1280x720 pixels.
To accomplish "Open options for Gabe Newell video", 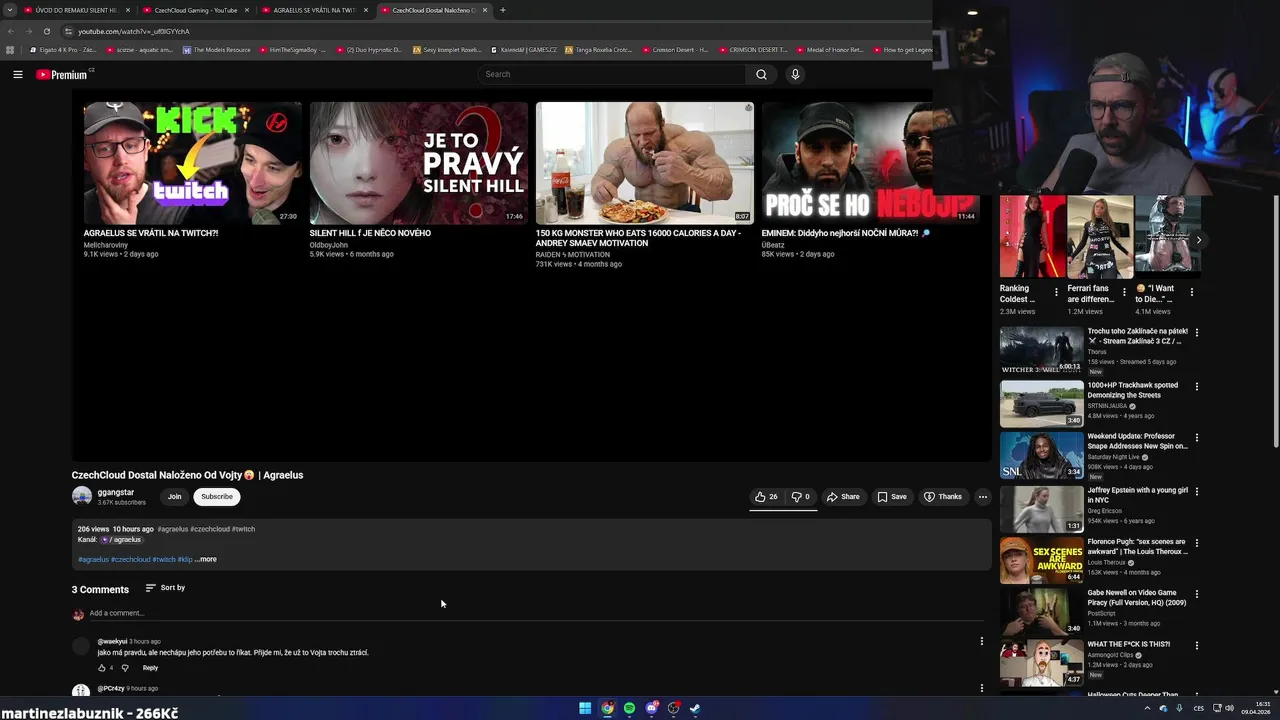I will click(1196, 594).
